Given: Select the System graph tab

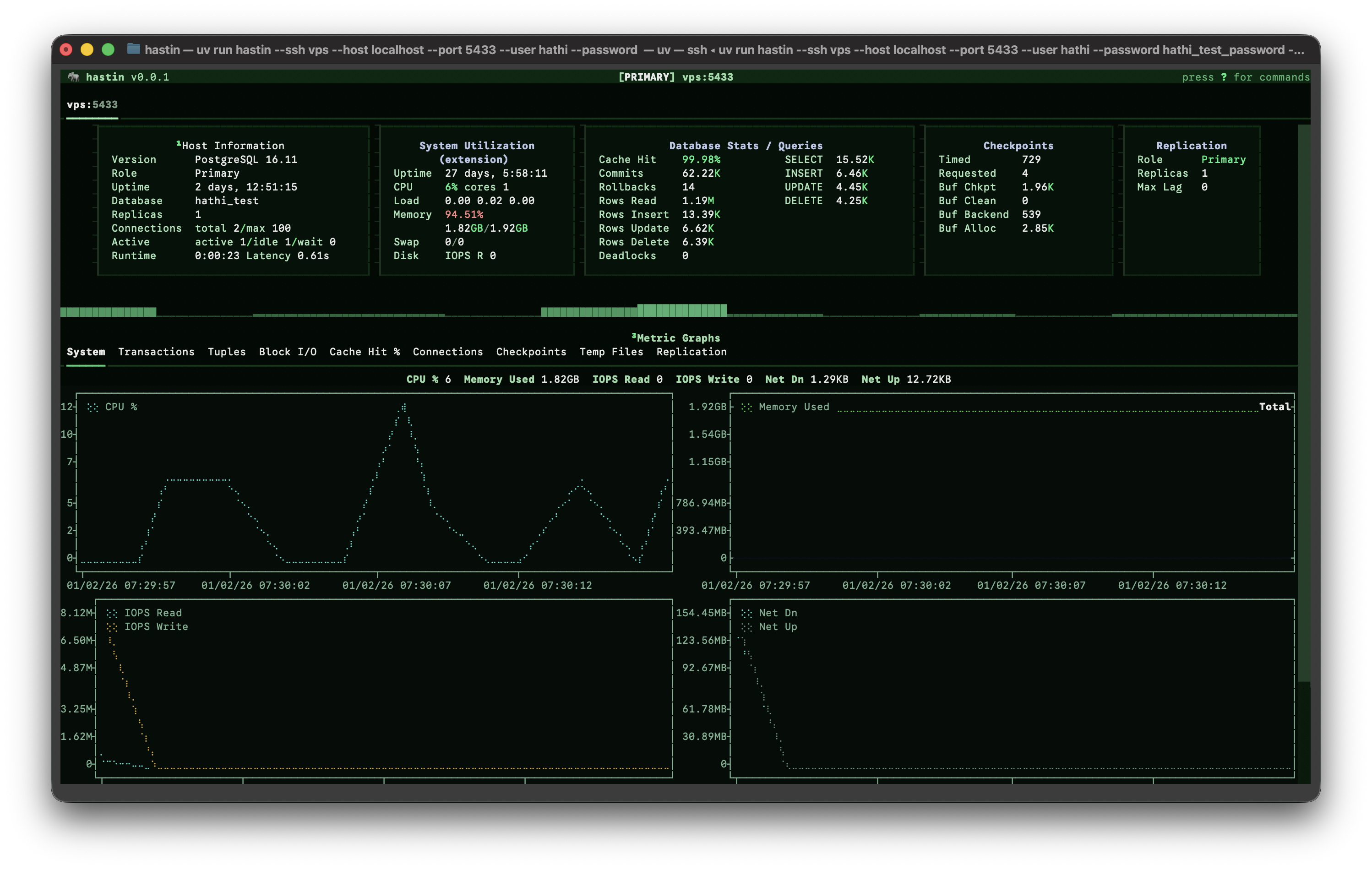Looking at the screenshot, I should [86, 352].
